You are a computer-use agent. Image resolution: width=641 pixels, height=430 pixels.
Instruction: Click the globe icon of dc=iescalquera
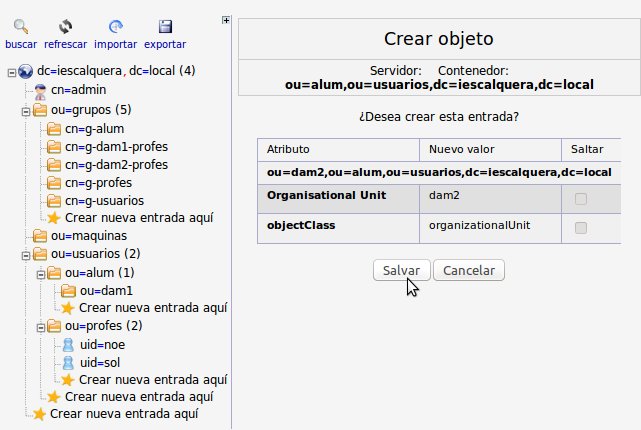point(25,72)
